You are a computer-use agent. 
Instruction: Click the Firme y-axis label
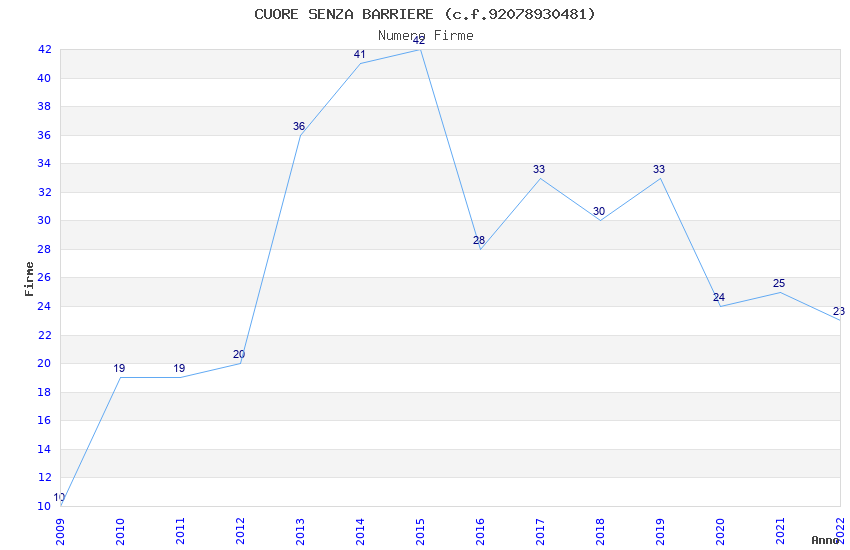click(x=29, y=279)
